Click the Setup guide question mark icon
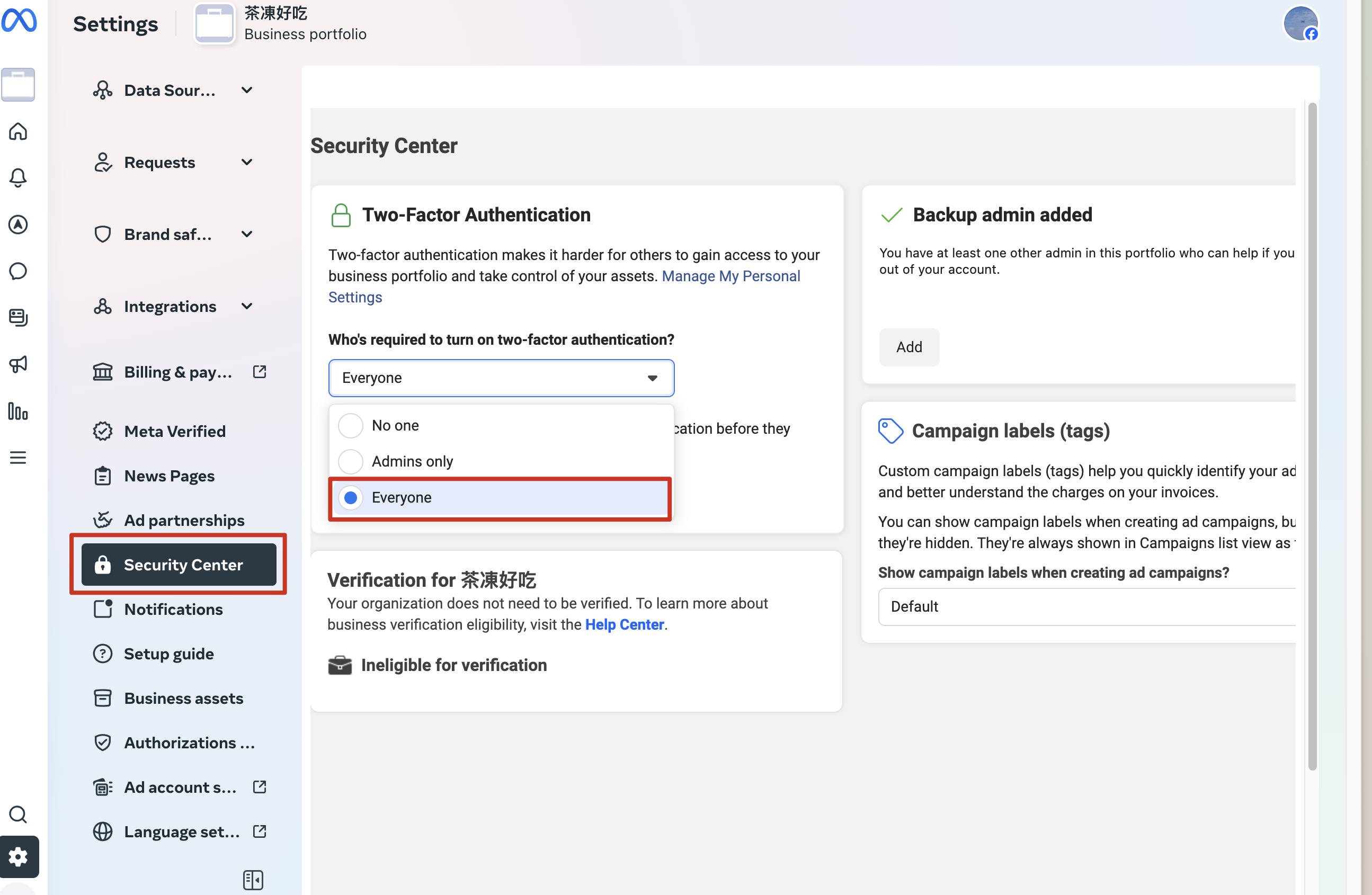 (103, 654)
